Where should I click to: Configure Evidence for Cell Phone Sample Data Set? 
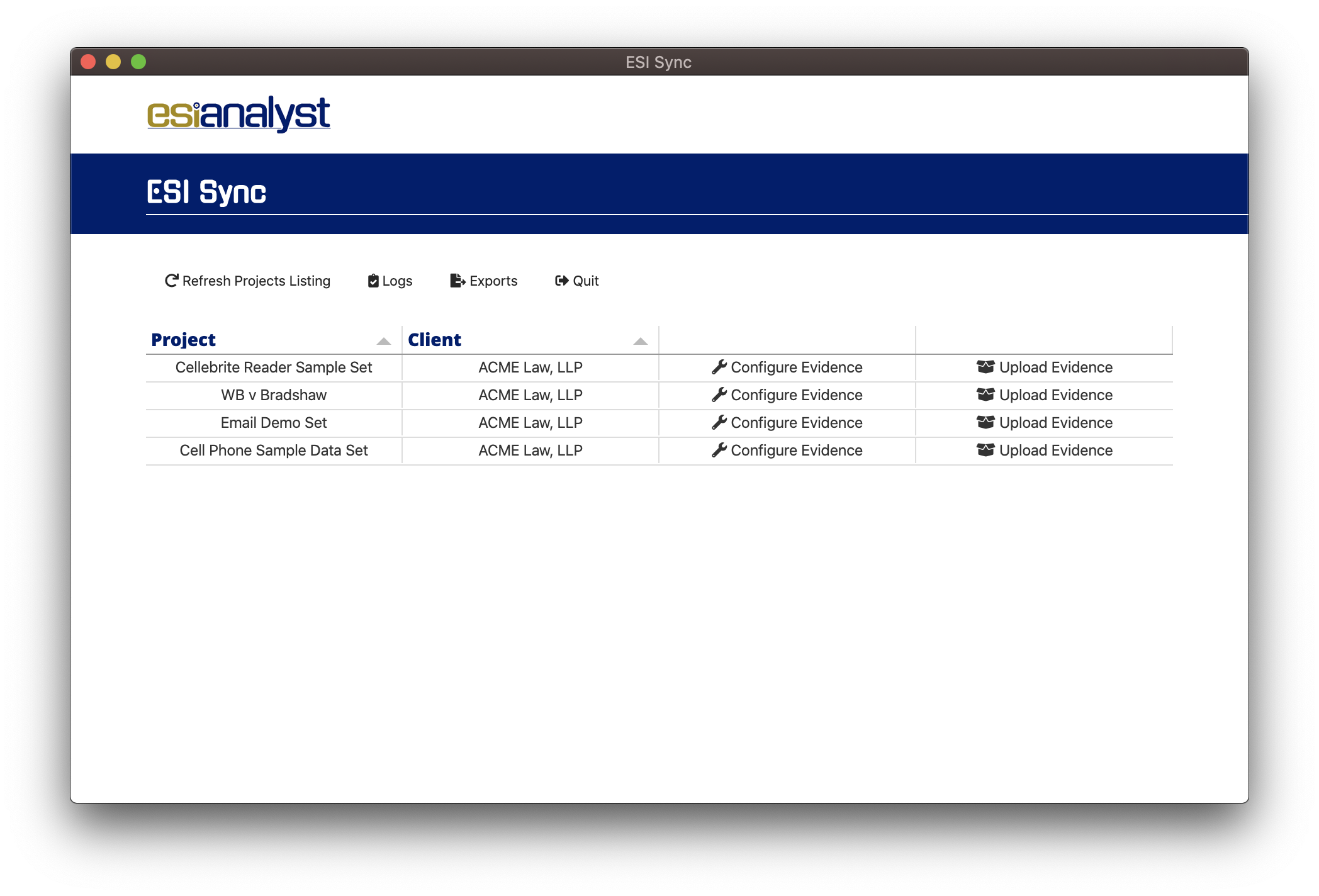tap(787, 451)
